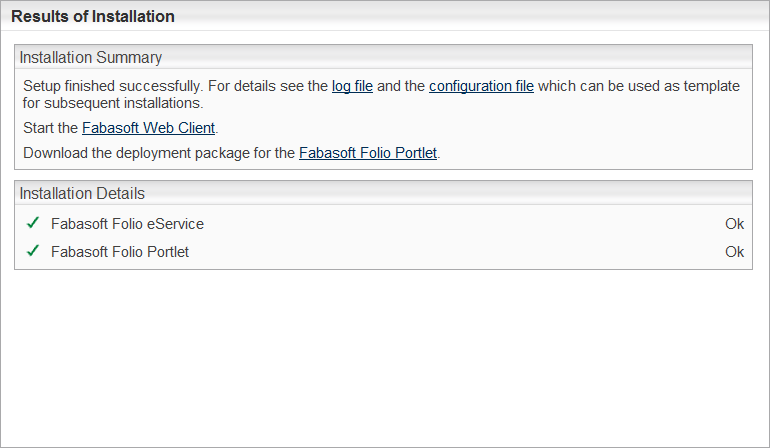Click blank area below Installation Details panel

[384, 360]
